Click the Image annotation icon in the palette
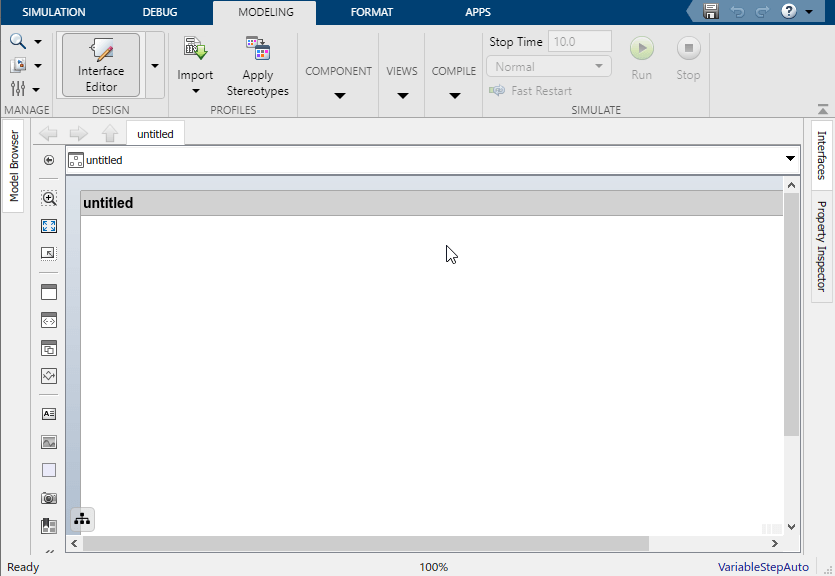This screenshot has height=576, width=835. (x=48, y=441)
